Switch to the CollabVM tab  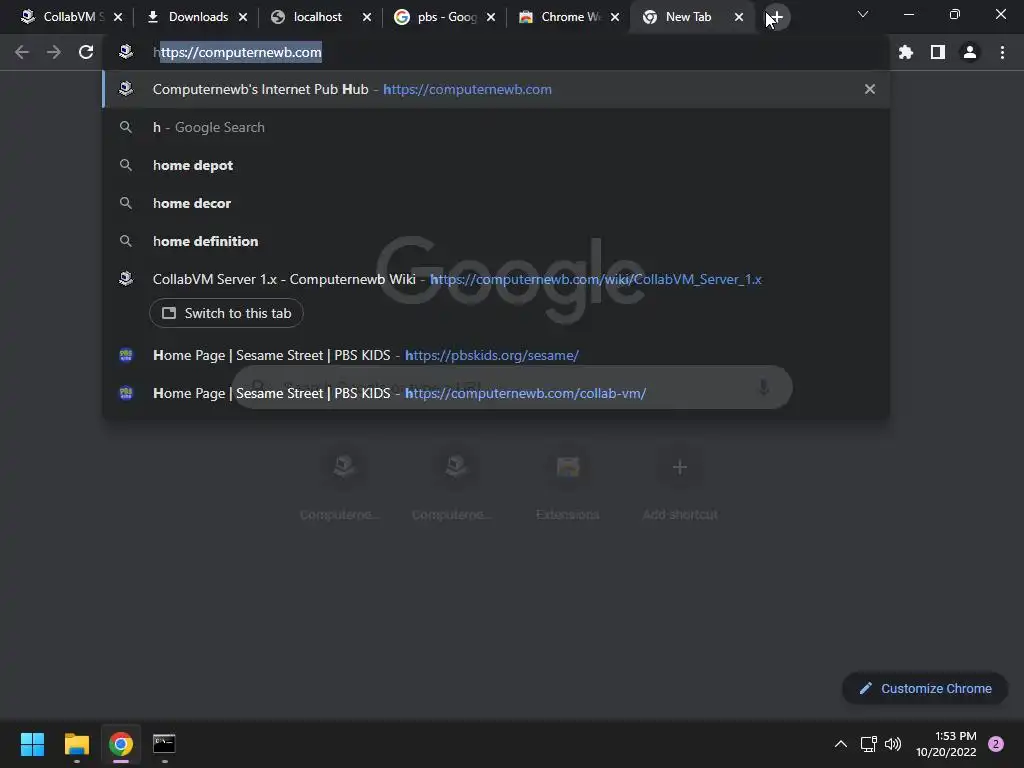tap(62, 17)
